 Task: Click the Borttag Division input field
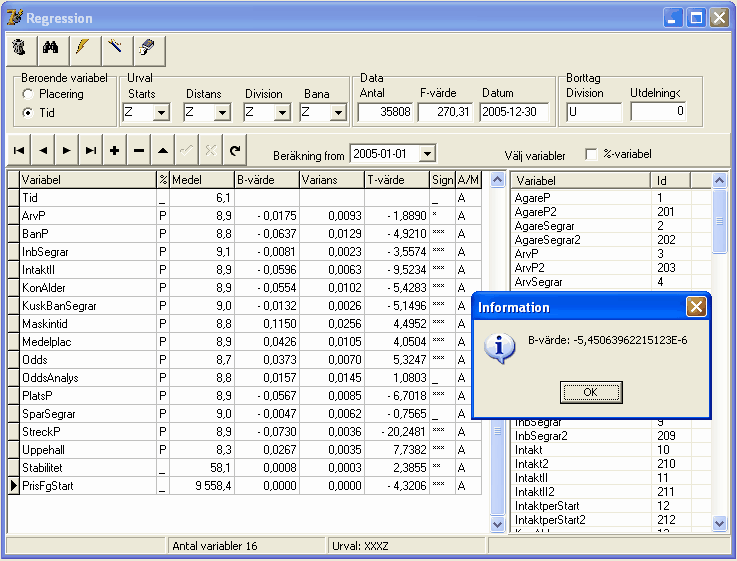pos(594,112)
